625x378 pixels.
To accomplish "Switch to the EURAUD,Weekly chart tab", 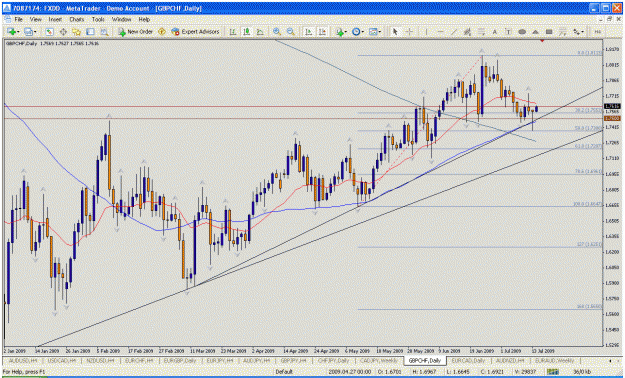I will [554, 361].
